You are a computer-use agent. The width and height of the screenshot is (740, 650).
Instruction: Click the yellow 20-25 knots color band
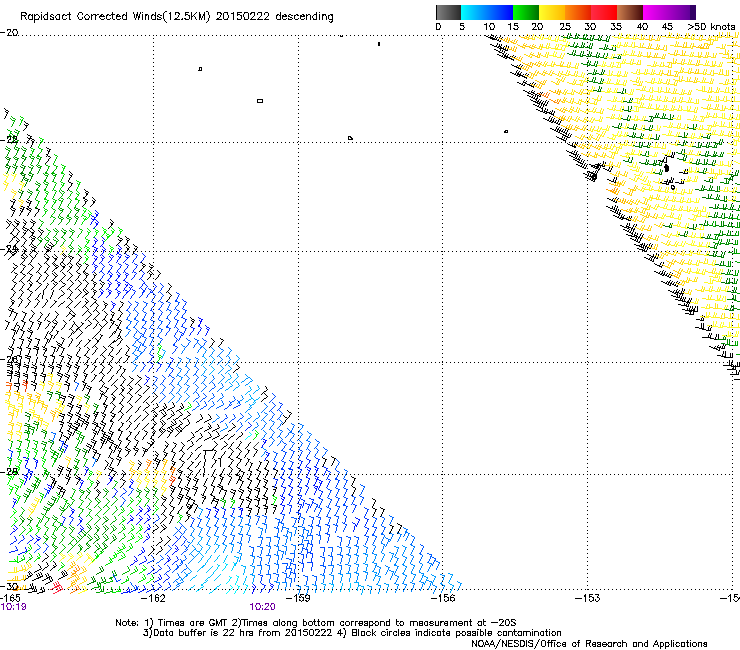[x=552, y=12]
